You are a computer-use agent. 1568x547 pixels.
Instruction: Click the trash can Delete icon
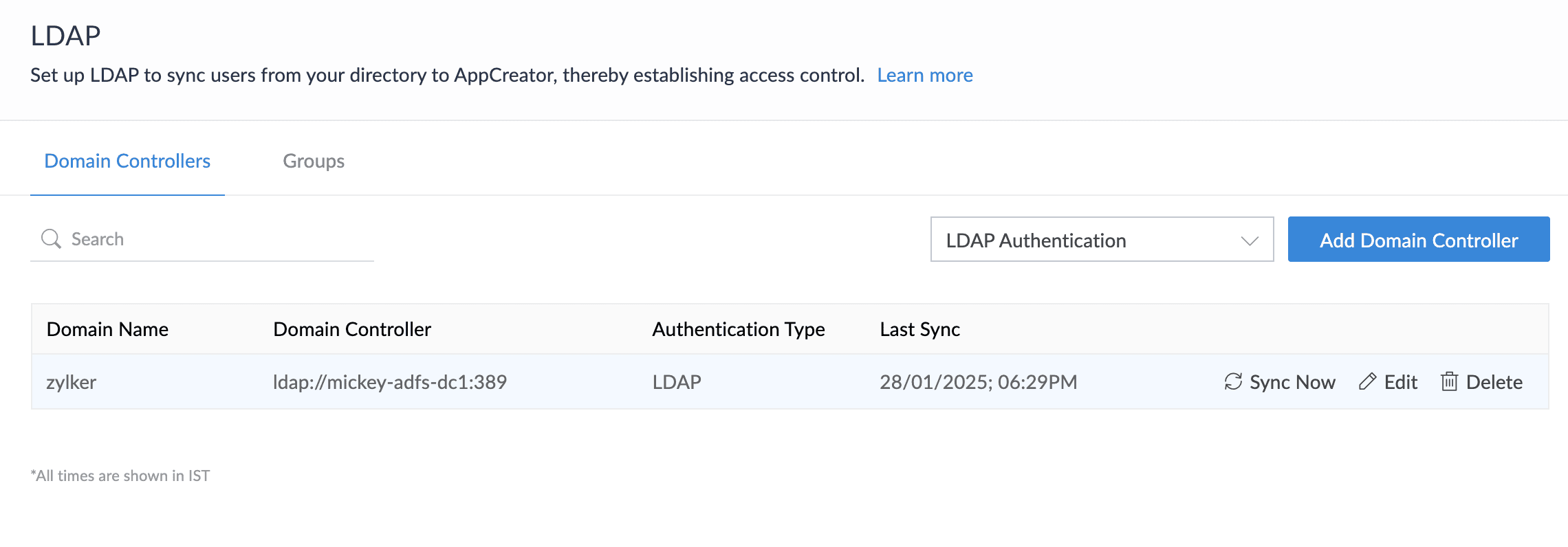tap(1449, 381)
